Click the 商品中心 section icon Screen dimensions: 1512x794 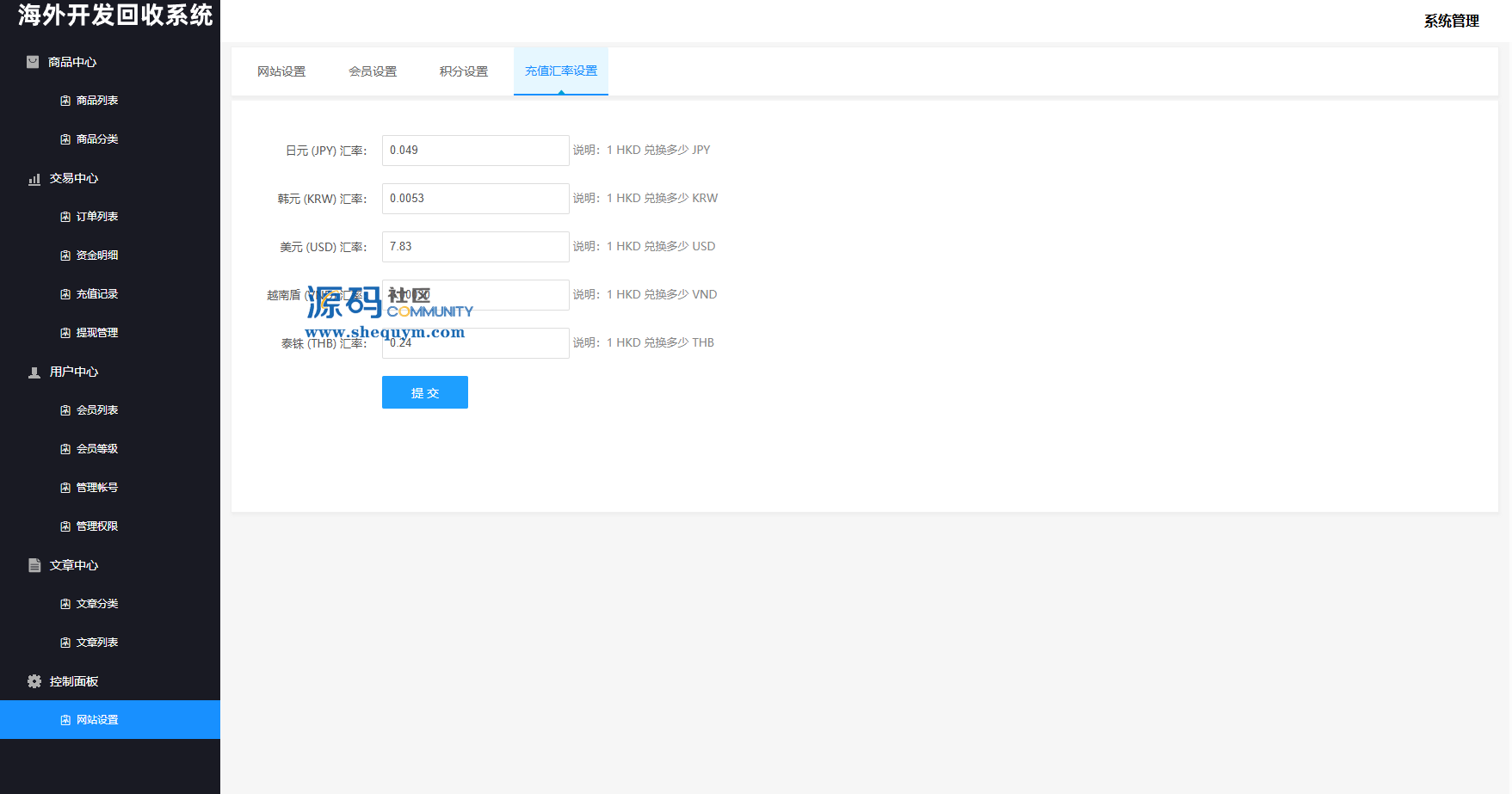click(x=33, y=62)
